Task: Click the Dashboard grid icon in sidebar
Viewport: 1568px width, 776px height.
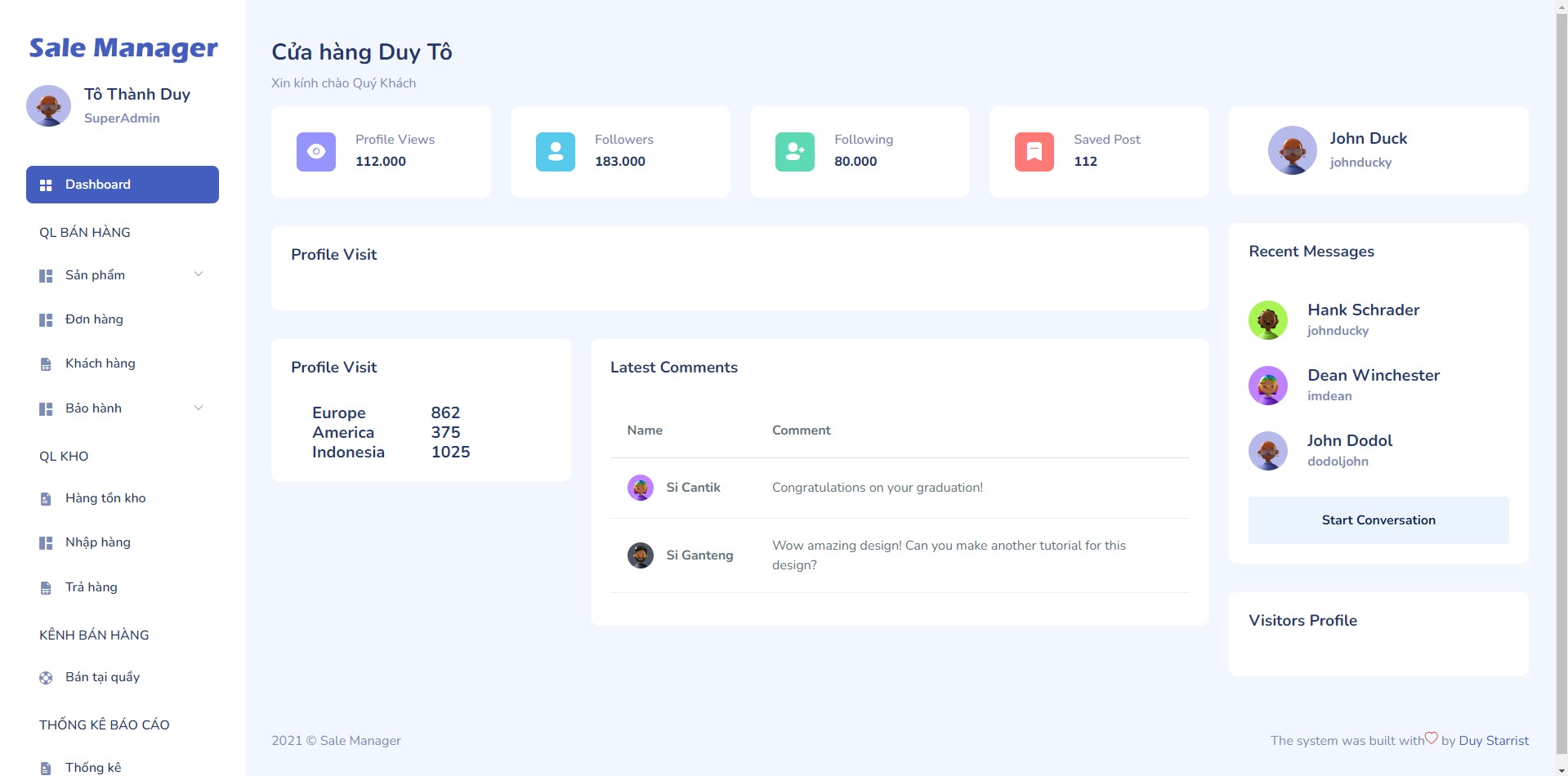Action: click(46, 185)
